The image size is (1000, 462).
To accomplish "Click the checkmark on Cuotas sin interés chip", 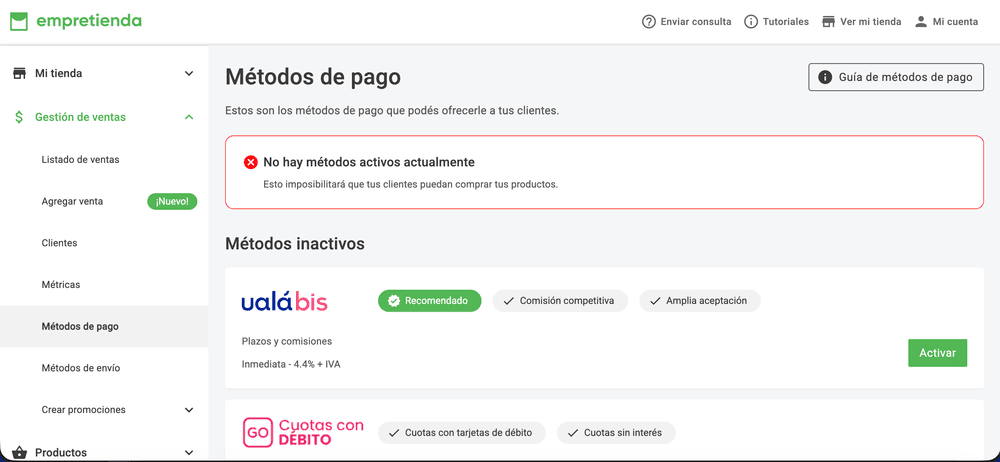I will coord(573,433).
